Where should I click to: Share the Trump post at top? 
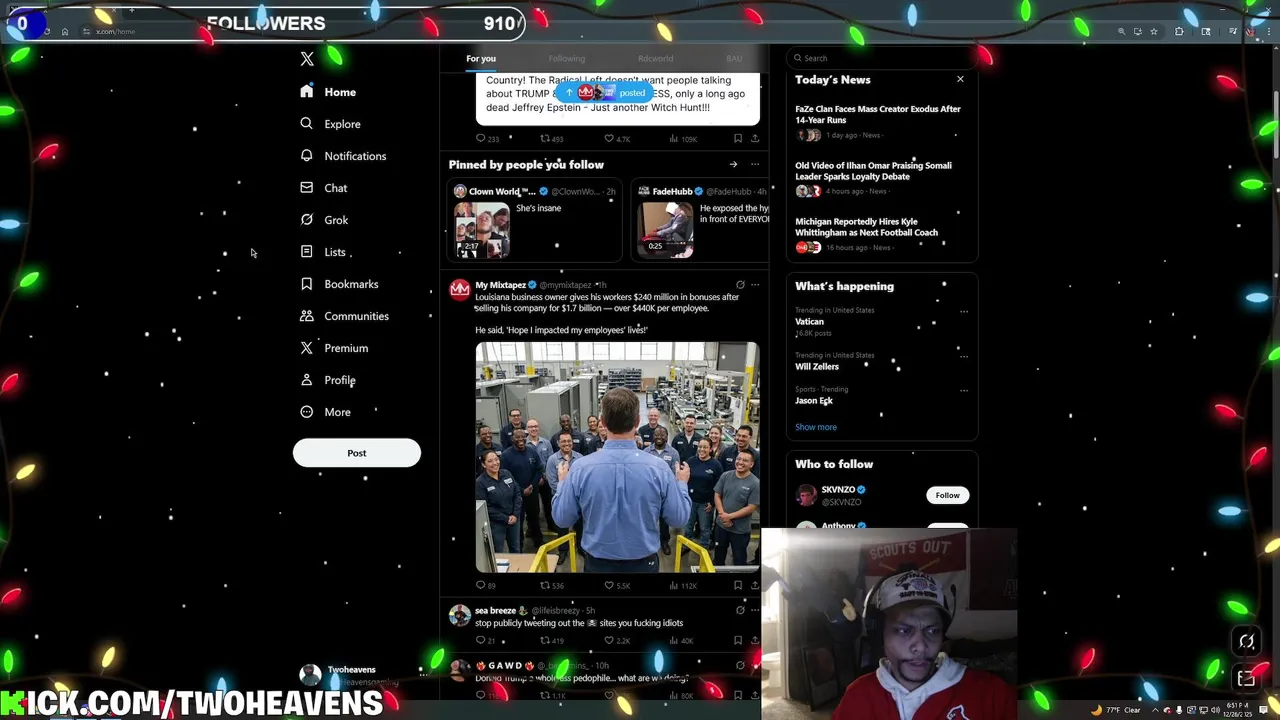pos(755,138)
